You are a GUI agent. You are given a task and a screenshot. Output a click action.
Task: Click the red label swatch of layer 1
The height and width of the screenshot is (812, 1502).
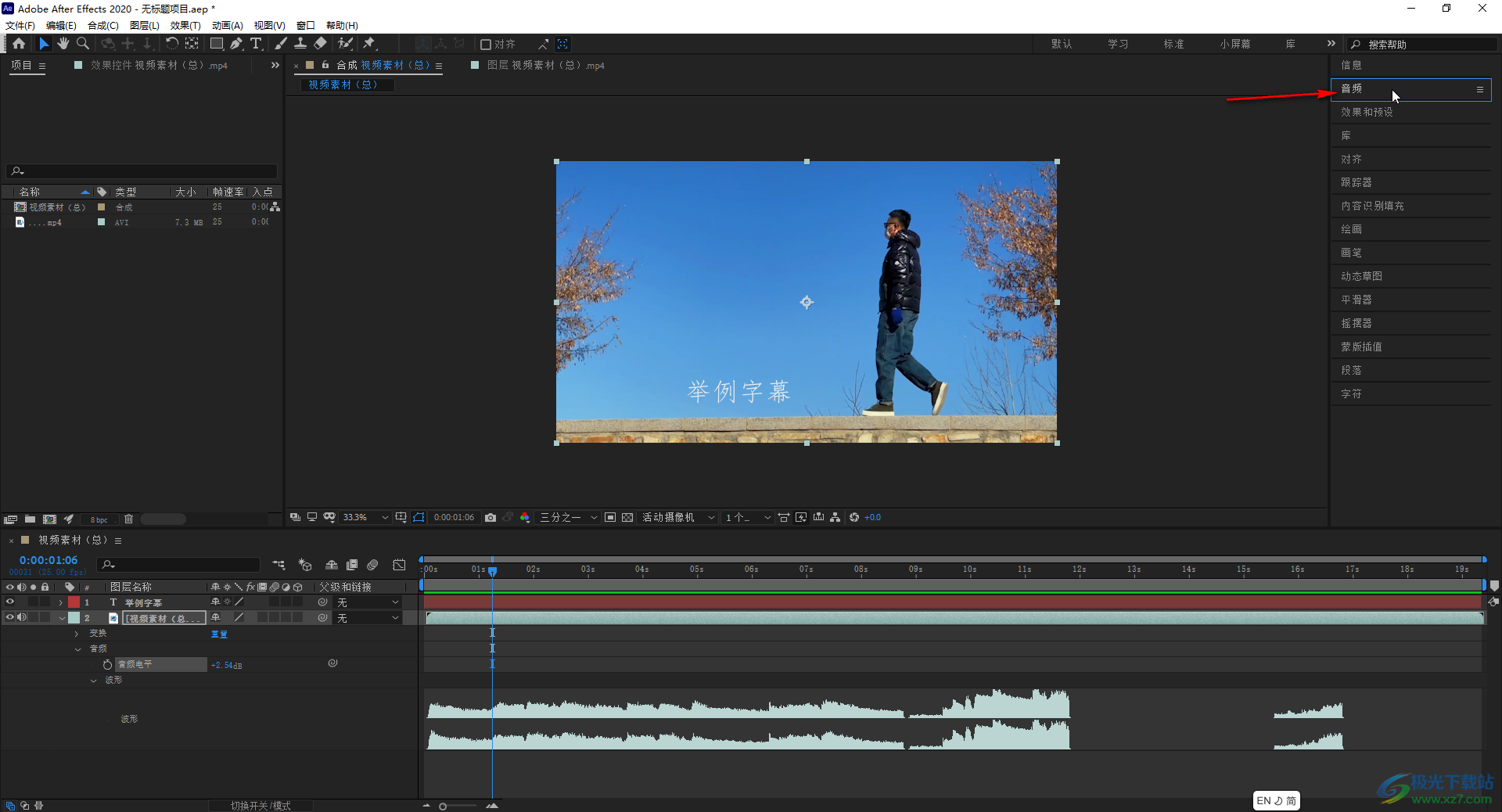74,602
